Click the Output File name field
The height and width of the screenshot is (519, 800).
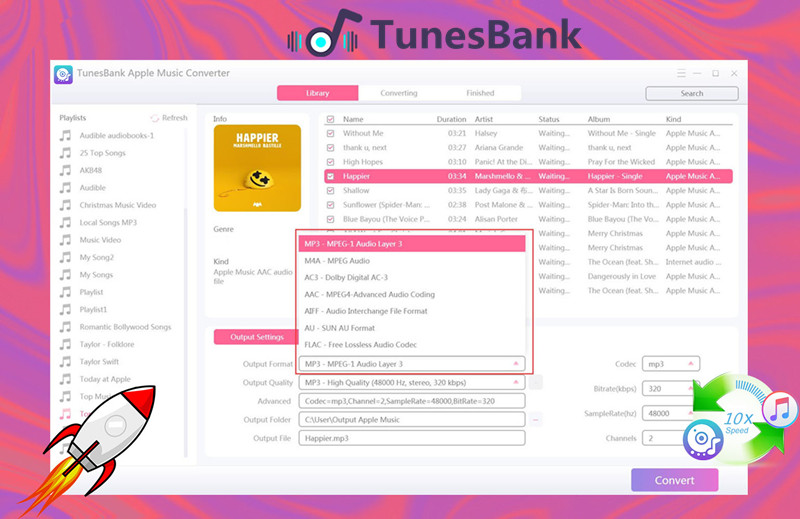coord(411,438)
